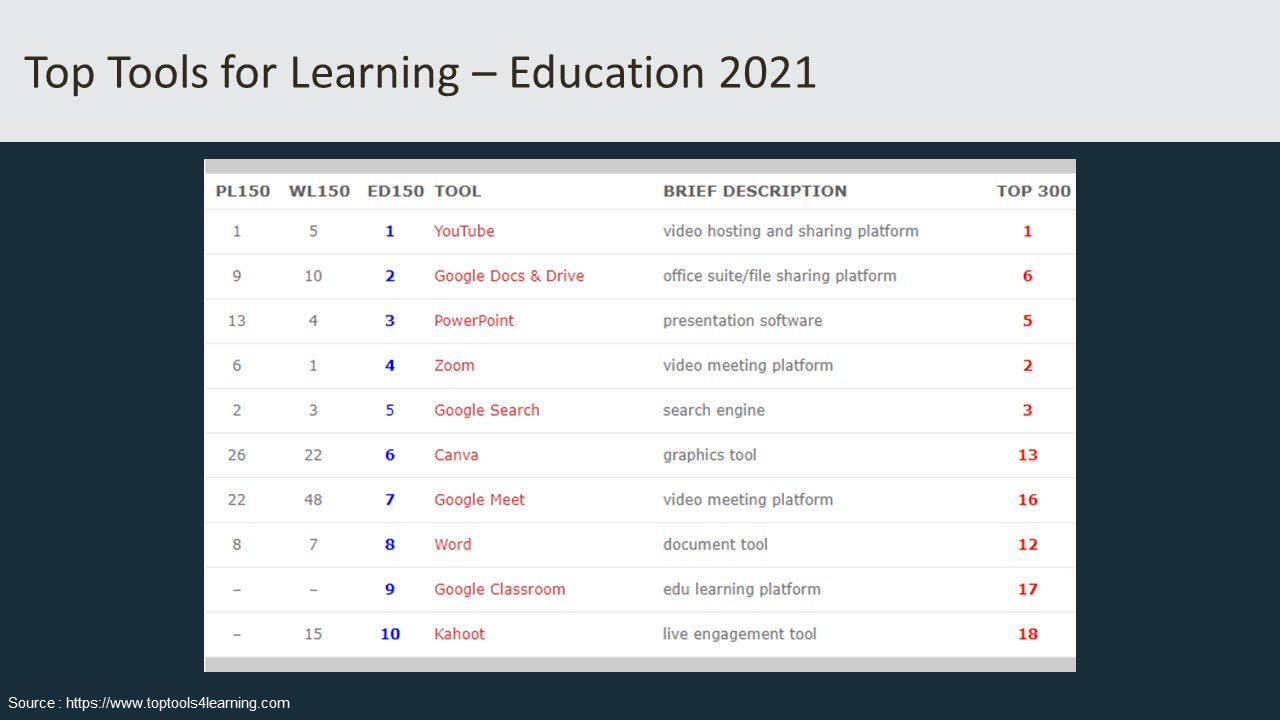This screenshot has height=720, width=1280.
Task: Click Google Classroom's ED150 rank 9
Action: 390,589
